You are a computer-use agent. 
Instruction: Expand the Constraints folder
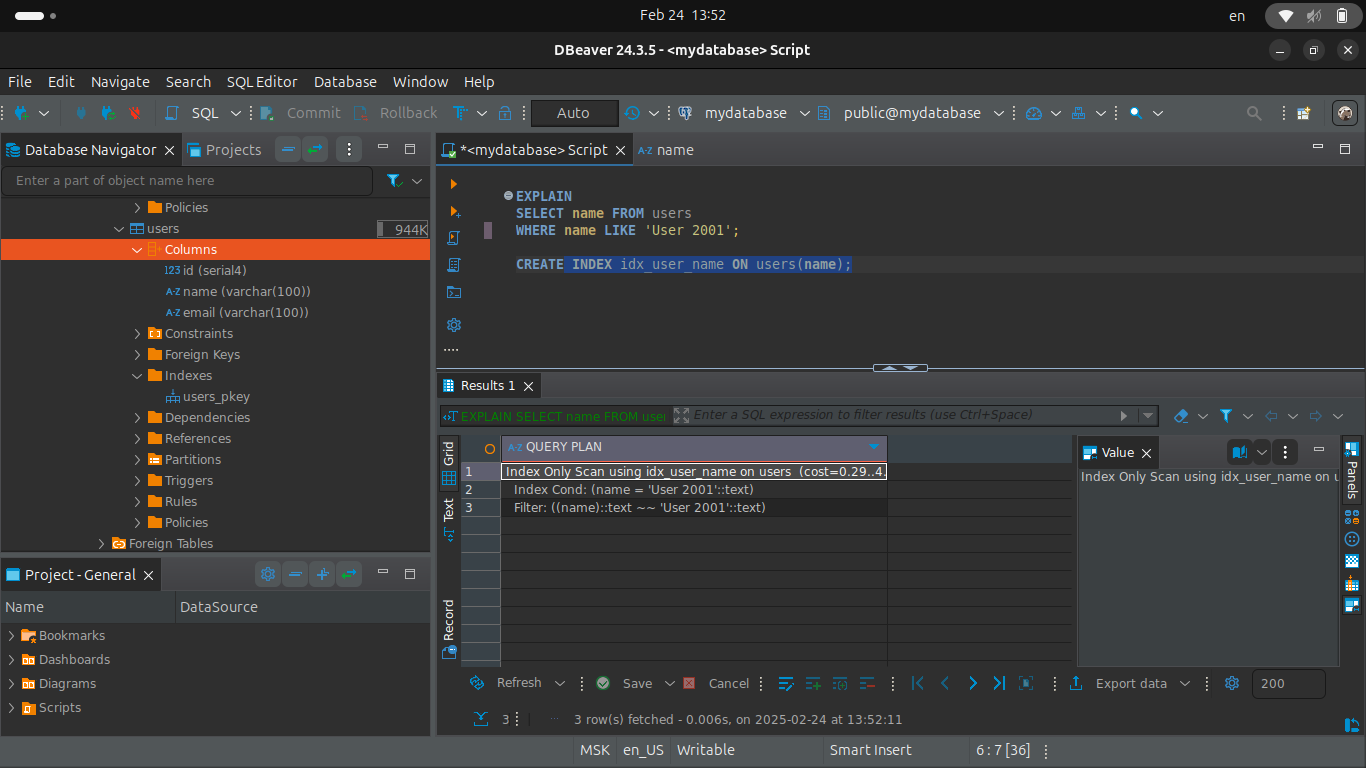click(138, 334)
